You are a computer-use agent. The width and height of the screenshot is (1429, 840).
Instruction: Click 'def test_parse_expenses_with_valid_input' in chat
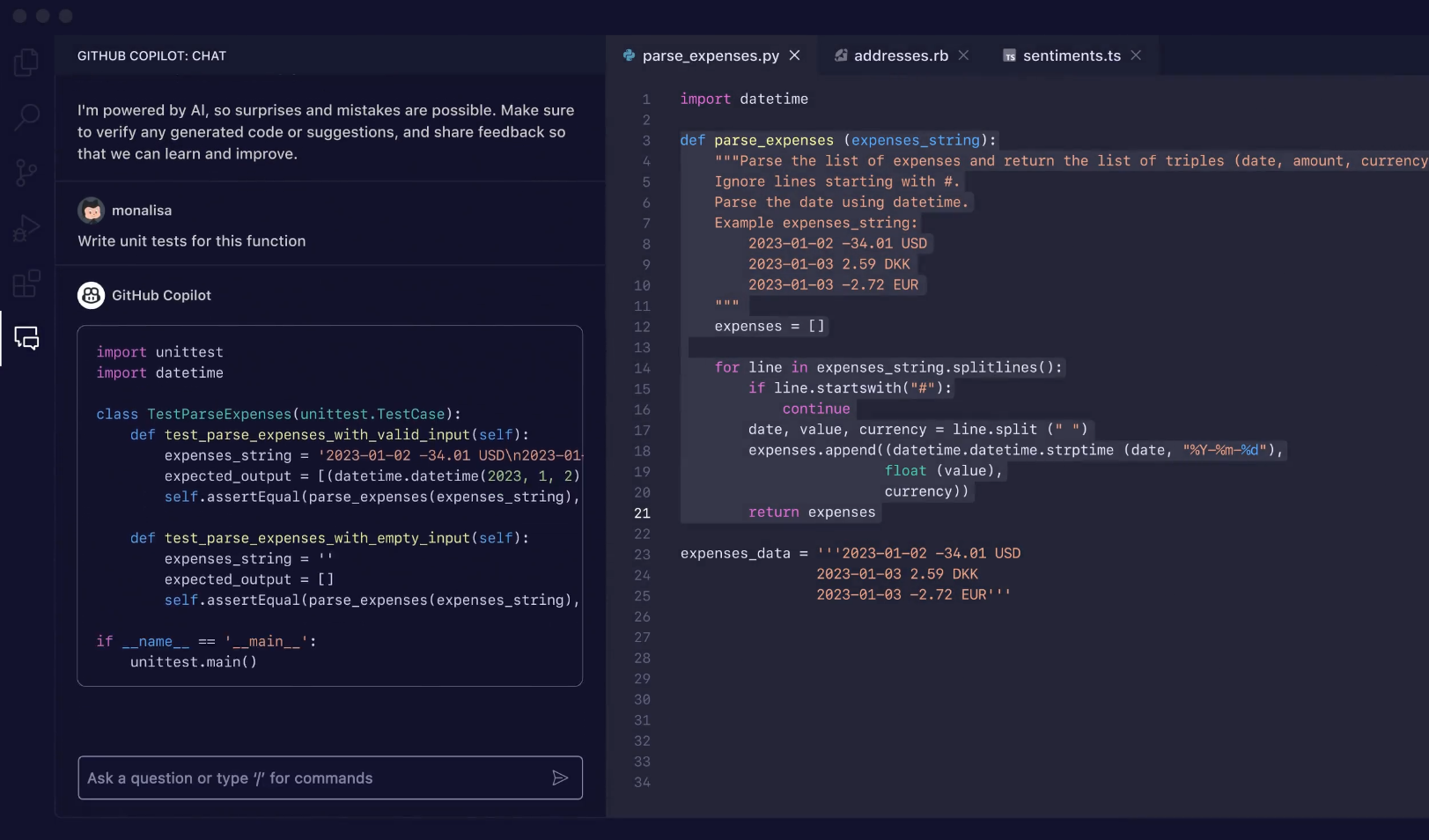(x=329, y=435)
